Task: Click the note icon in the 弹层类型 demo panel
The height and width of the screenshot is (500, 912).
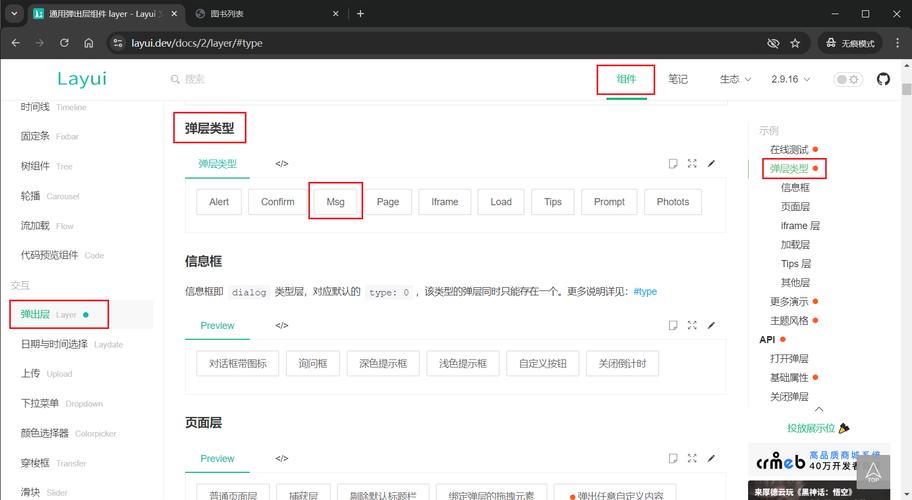Action: pos(673,163)
